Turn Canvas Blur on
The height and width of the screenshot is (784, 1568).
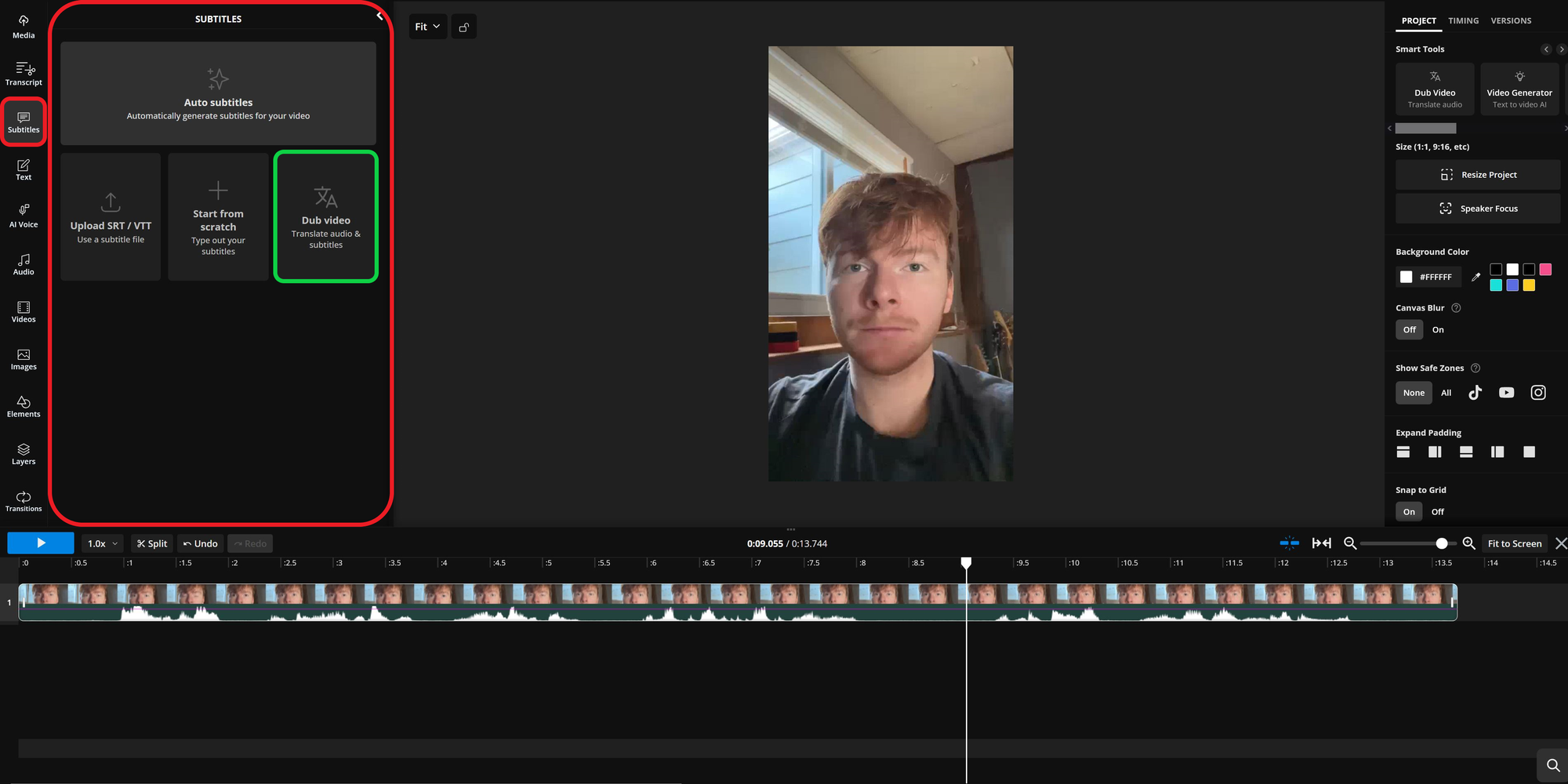(x=1438, y=329)
